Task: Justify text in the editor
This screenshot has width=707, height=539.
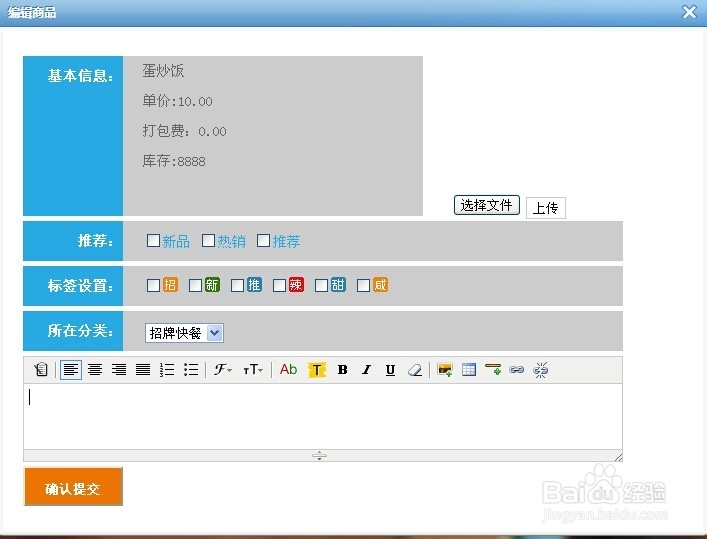Action: click(143, 369)
